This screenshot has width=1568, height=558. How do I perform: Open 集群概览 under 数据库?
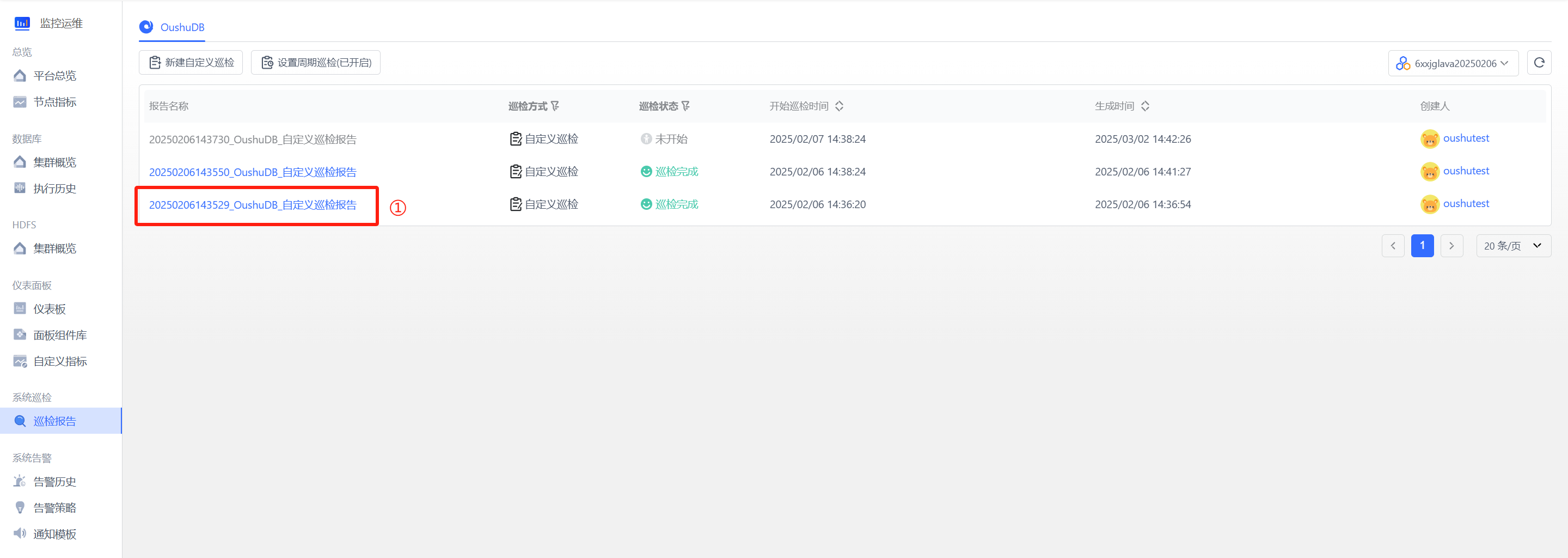[x=55, y=162]
